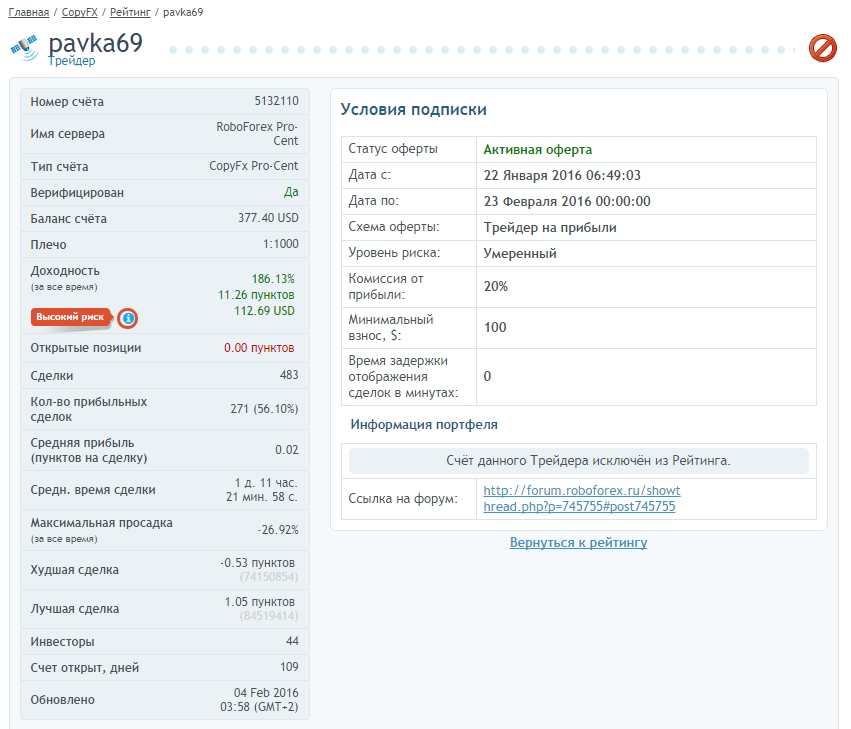Click the Номер счёта label

[67, 102]
